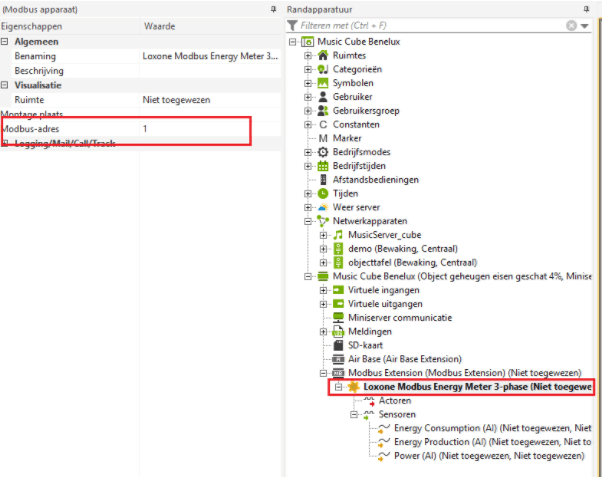This screenshot has width=602, height=477.
Task: Collapse the Algemeen properties section
Action: [5, 42]
